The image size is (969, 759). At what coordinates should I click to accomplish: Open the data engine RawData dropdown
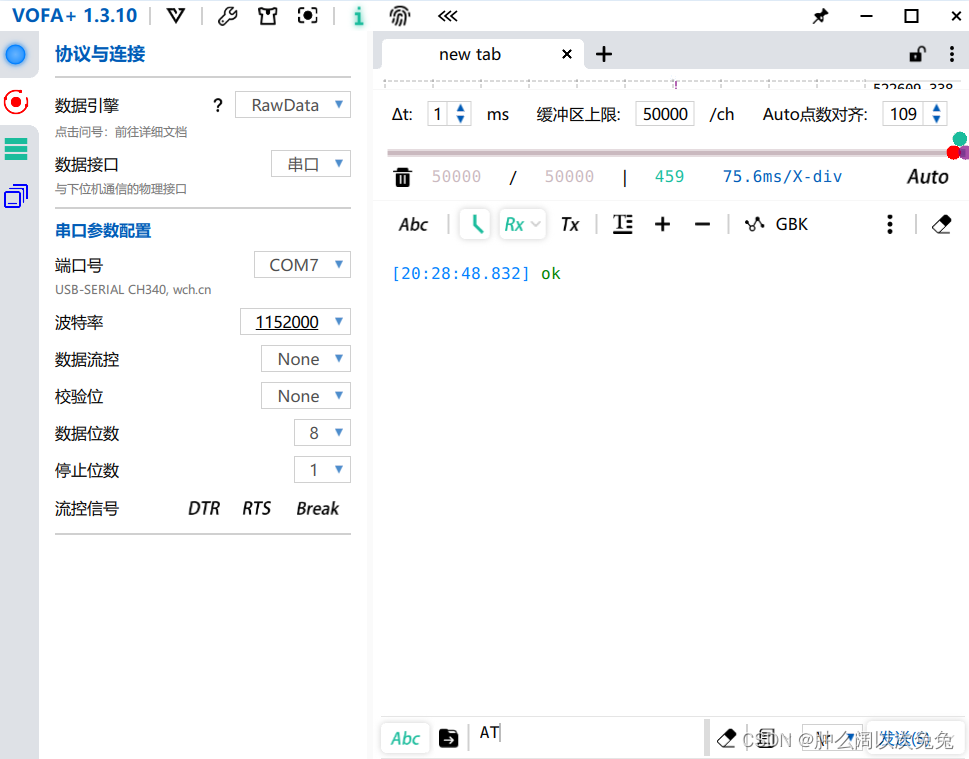tap(293, 105)
